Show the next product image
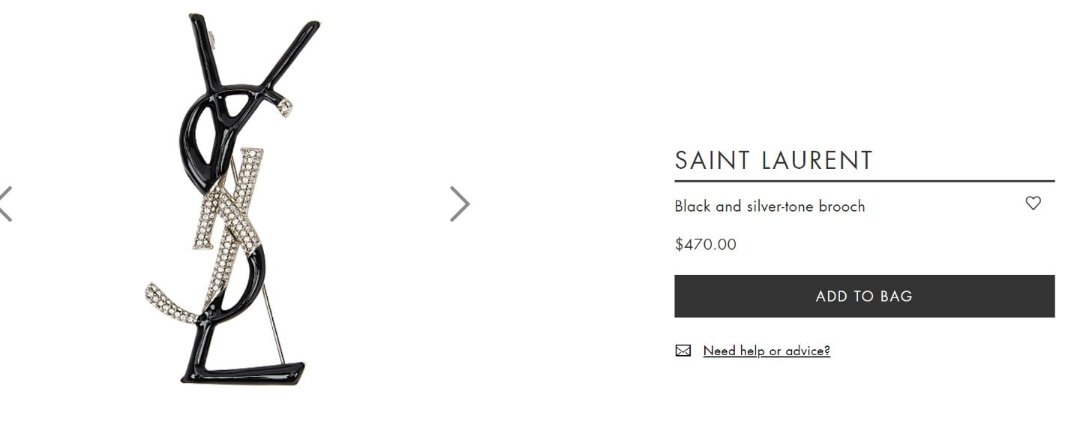Screen dimensions: 1080x425 [459, 203]
